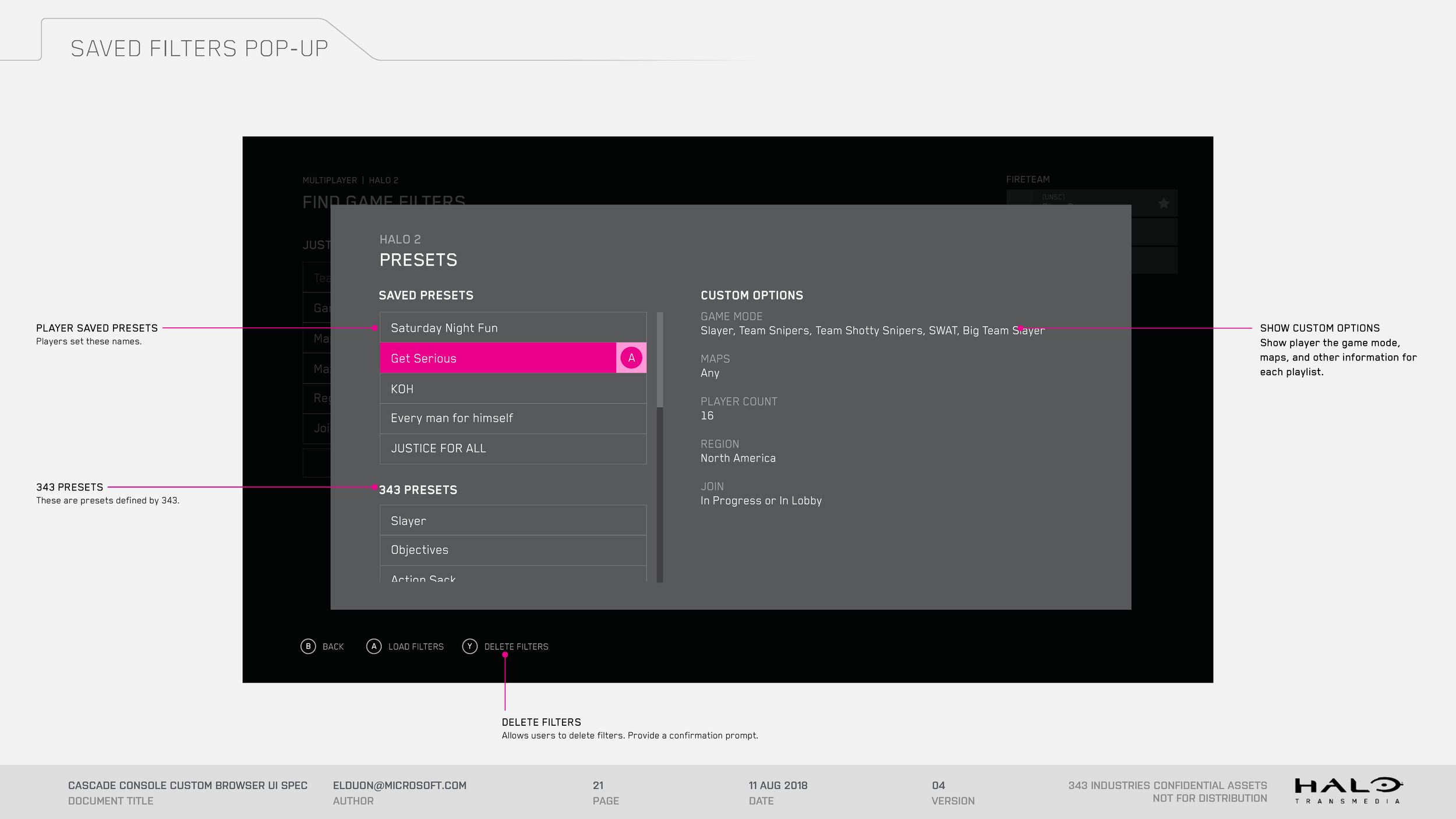Click the elduon@microsoft.com author address
This screenshot has height=819, width=1456.
tap(400, 785)
